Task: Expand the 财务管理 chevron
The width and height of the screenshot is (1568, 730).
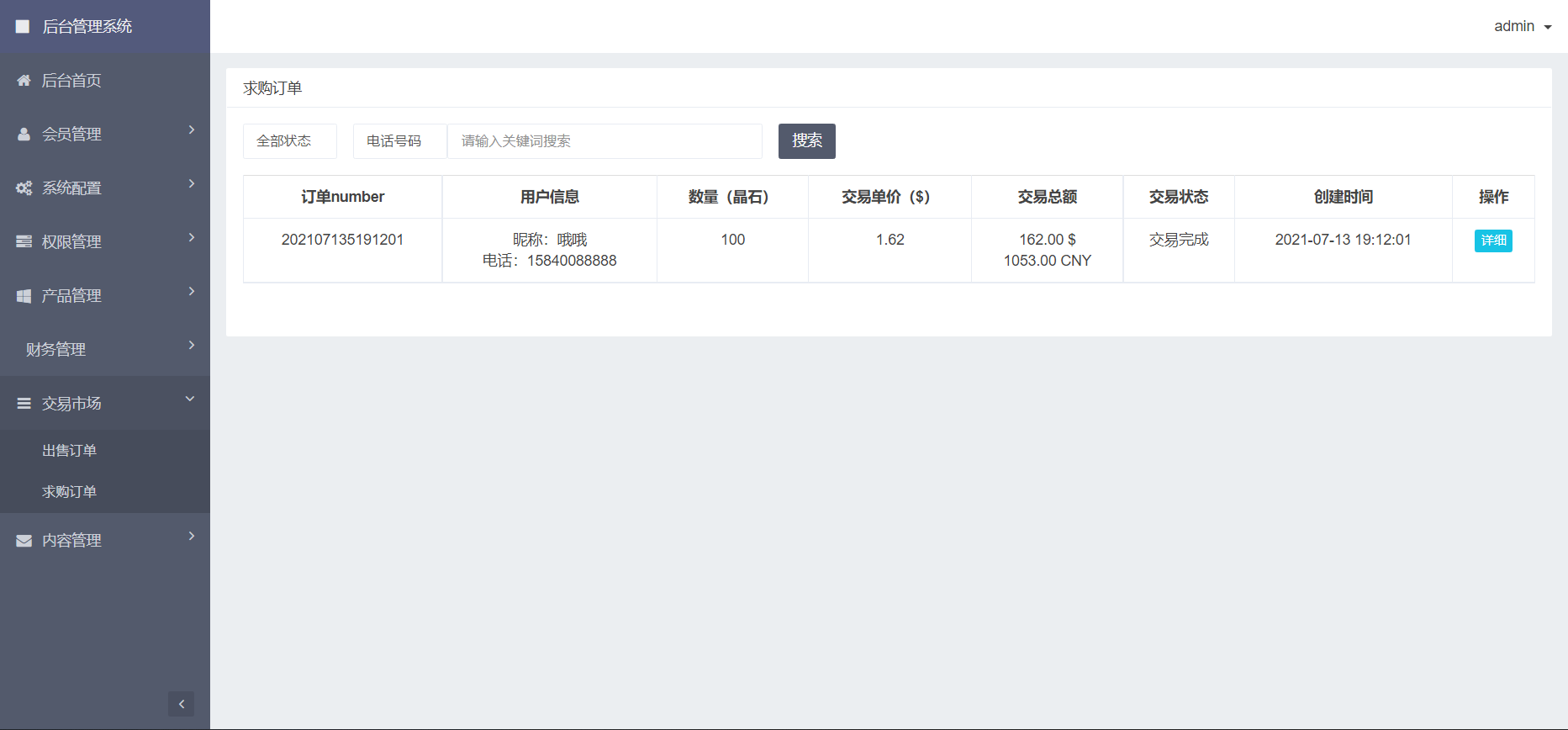Action: [x=192, y=345]
